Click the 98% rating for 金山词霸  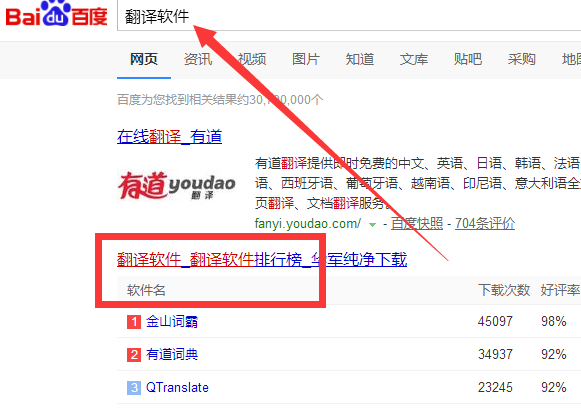coord(554,321)
